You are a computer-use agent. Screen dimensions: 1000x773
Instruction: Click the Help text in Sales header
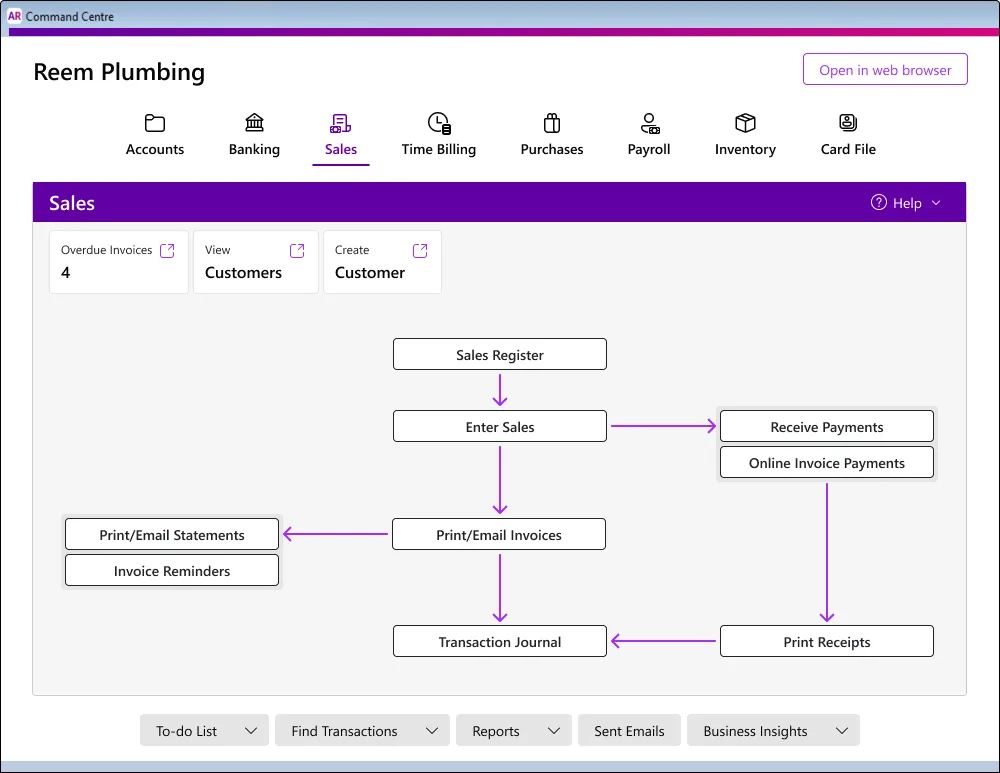907,203
